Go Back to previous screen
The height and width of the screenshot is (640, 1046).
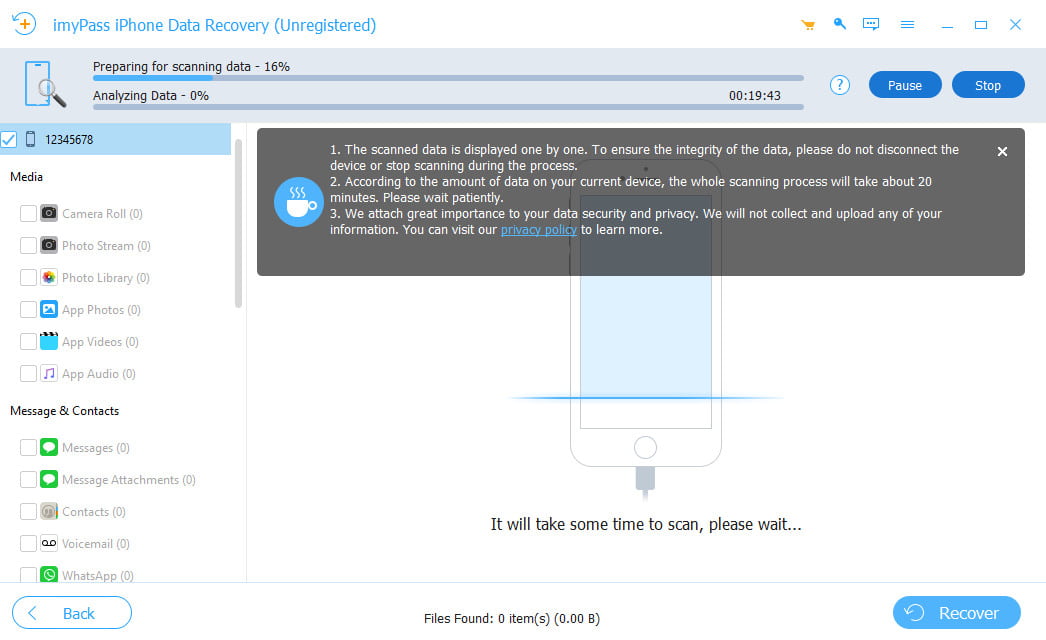click(x=71, y=613)
